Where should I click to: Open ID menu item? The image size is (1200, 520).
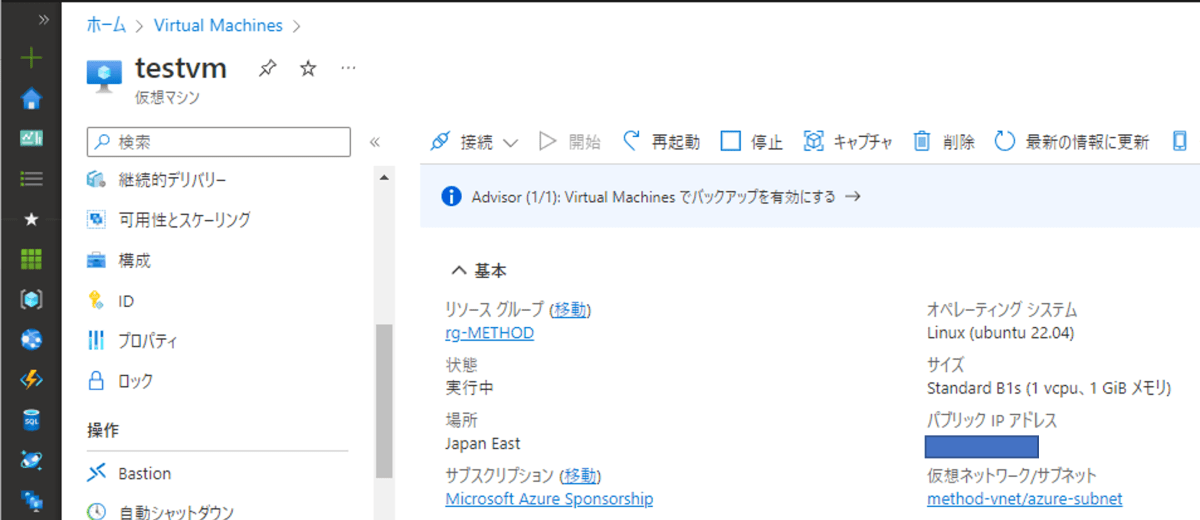coord(126,301)
